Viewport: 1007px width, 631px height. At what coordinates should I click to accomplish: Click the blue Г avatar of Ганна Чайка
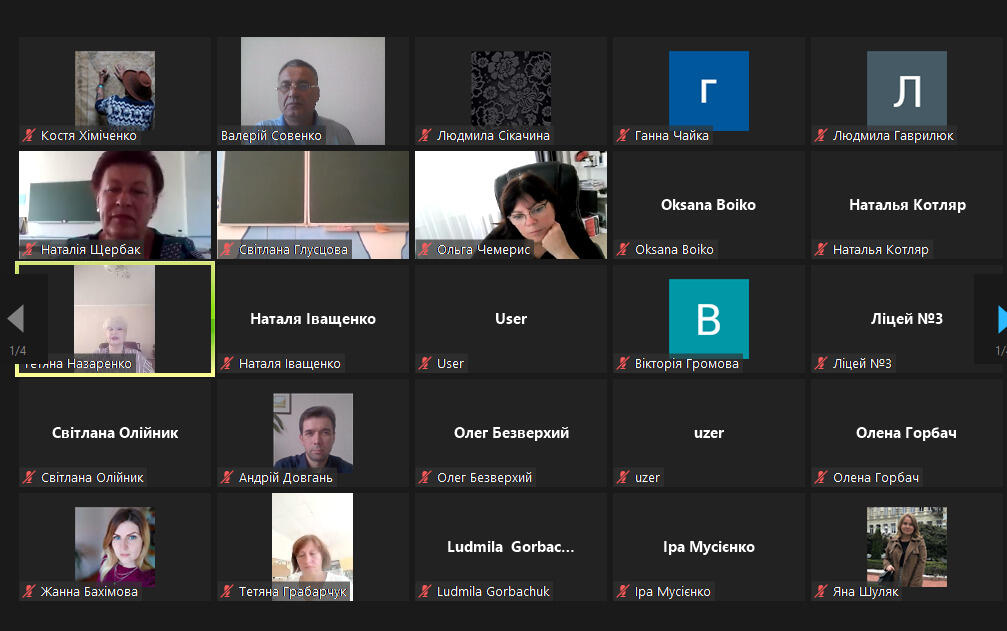pyautogui.click(x=708, y=91)
